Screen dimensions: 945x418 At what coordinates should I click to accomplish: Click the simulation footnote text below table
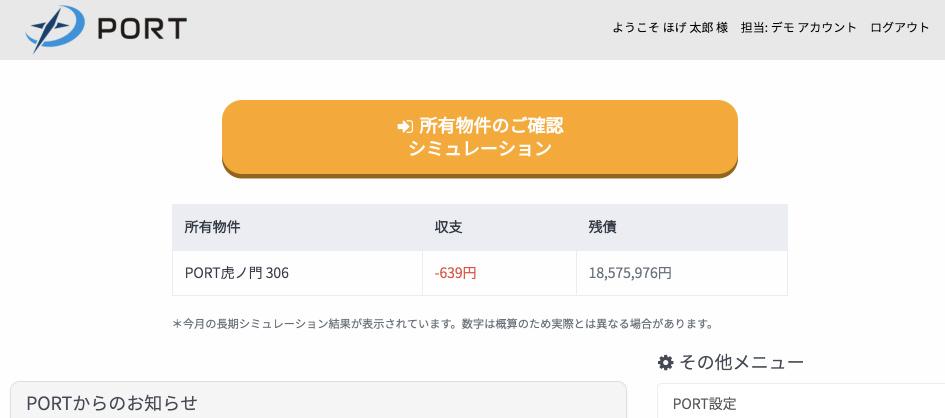[x=442, y=324]
